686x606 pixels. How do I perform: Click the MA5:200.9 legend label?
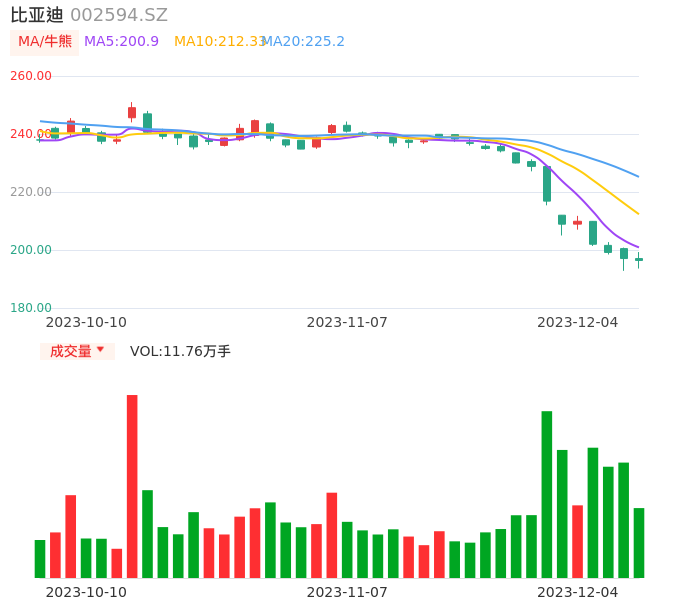click(x=121, y=42)
